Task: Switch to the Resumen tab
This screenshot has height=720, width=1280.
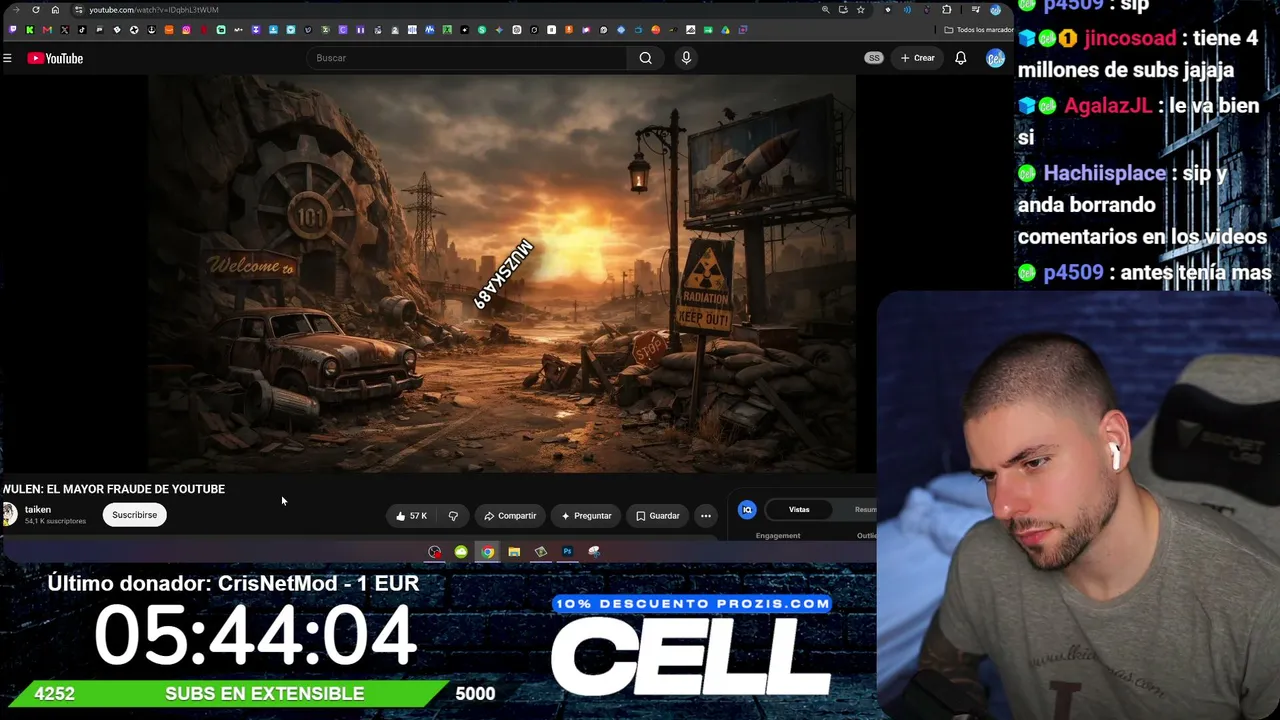Action: (x=865, y=510)
